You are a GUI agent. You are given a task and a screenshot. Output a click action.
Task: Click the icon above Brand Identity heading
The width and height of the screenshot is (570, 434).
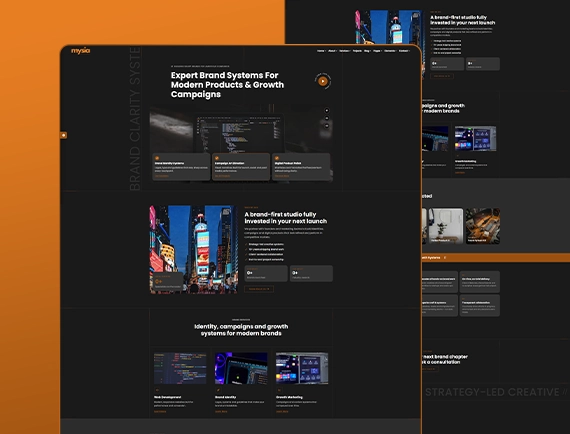(x=218, y=390)
